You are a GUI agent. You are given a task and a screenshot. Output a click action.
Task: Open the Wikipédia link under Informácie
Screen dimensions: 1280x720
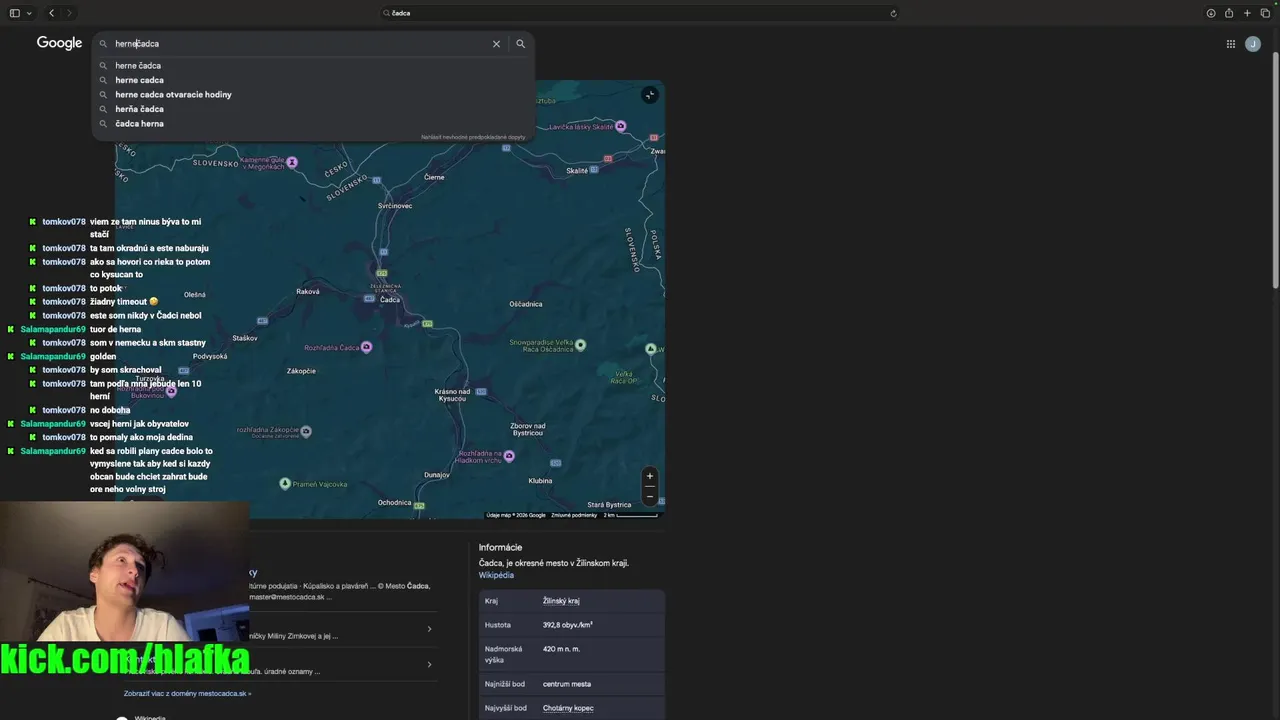pos(496,575)
